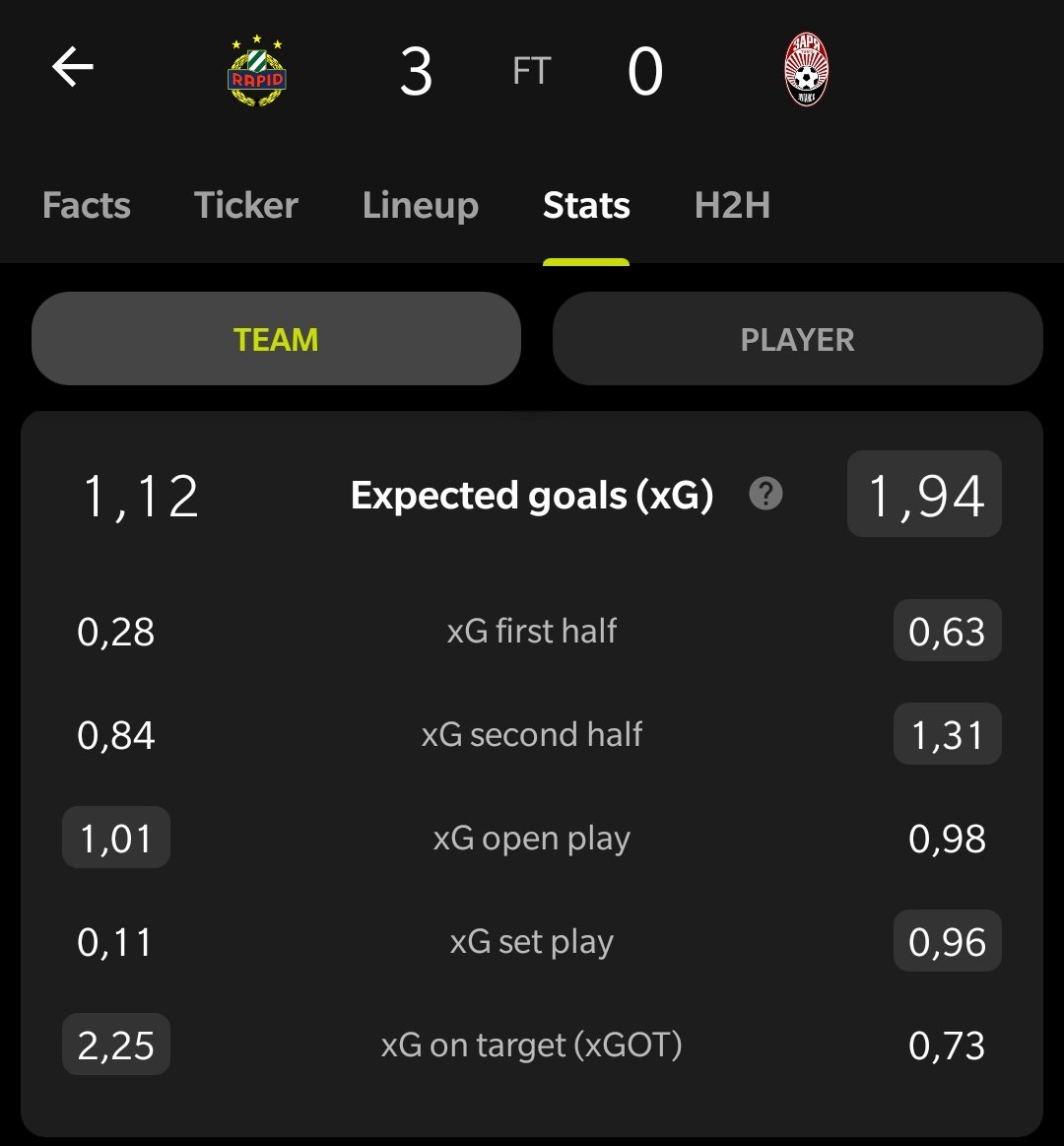The width and height of the screenshot is (1064, 1146).
Task: Tap the 1,01 xG open play value
Action: [116, 838]
